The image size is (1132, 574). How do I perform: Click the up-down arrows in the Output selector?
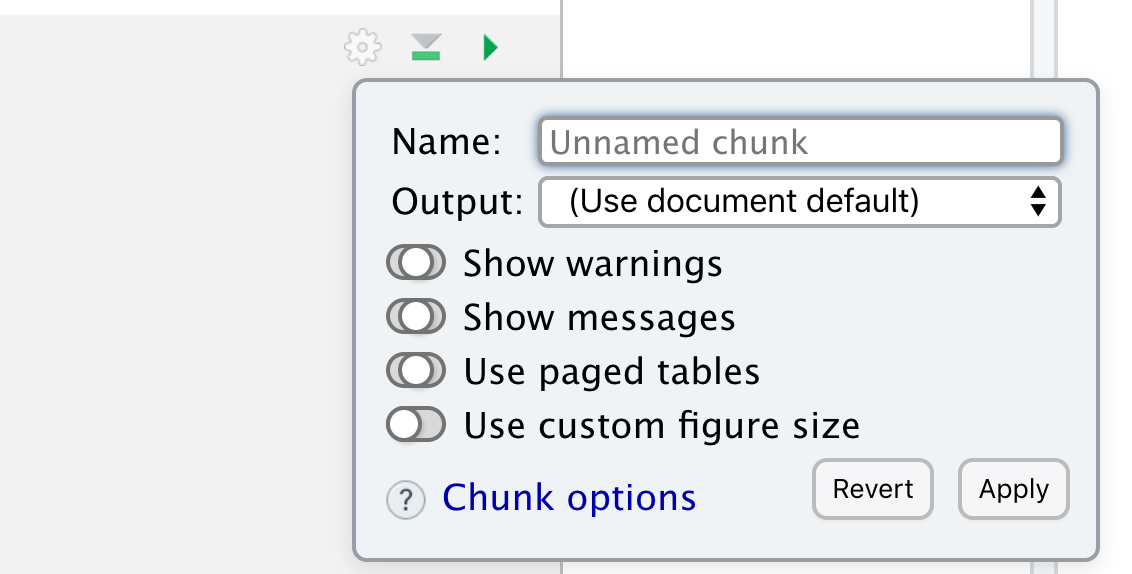tap(1038, 201)
